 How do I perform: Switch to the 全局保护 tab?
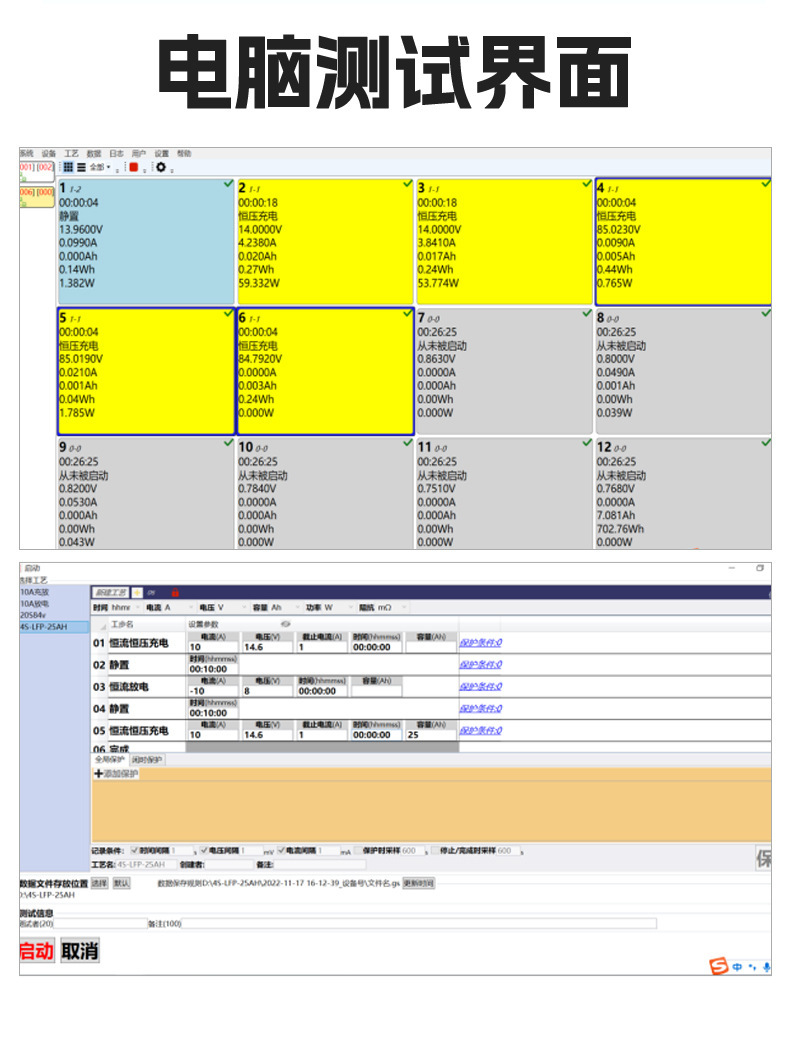pos(109,760)
